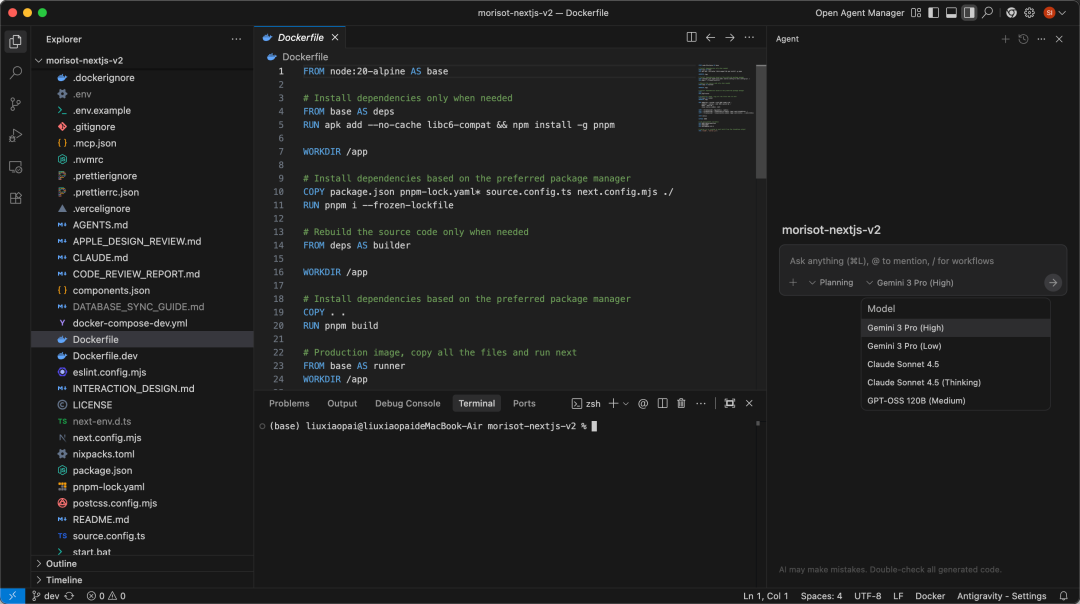Viewport: 1080px width, 604px height.
Task: Open the Planning mode dropdown
Action: tap(831, 283)
